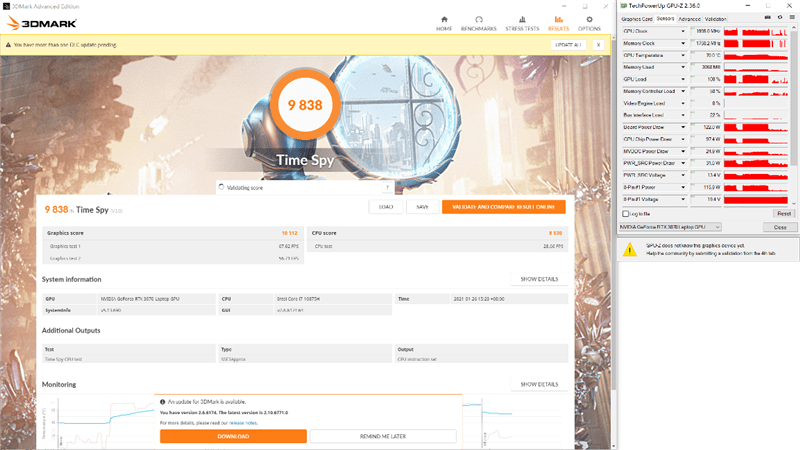Open the GPU Clock sensor dropdown

tap(683, 31)
